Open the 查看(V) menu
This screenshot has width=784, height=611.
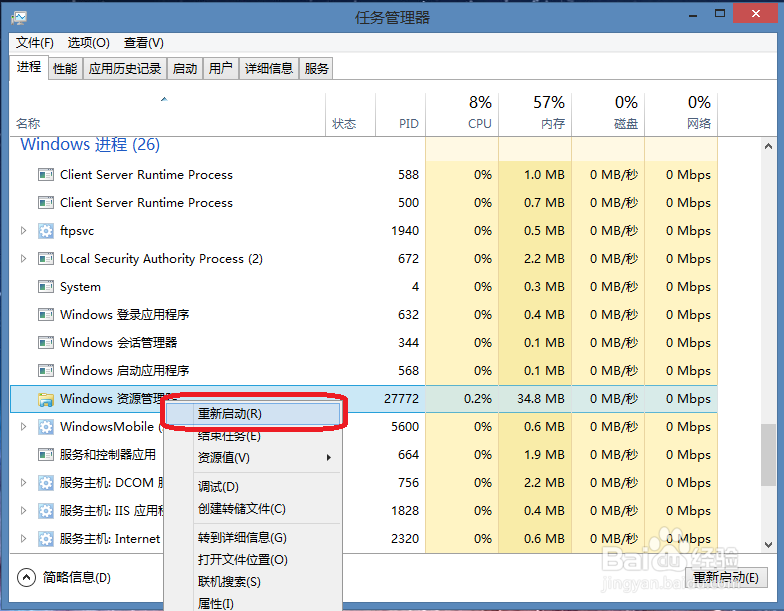144,42
